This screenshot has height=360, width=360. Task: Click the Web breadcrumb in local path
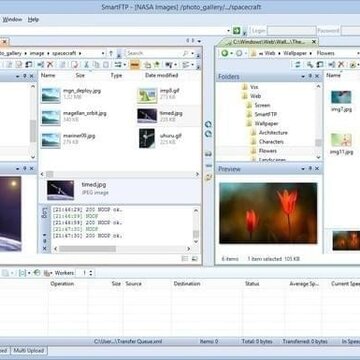[x=269, y=53]
